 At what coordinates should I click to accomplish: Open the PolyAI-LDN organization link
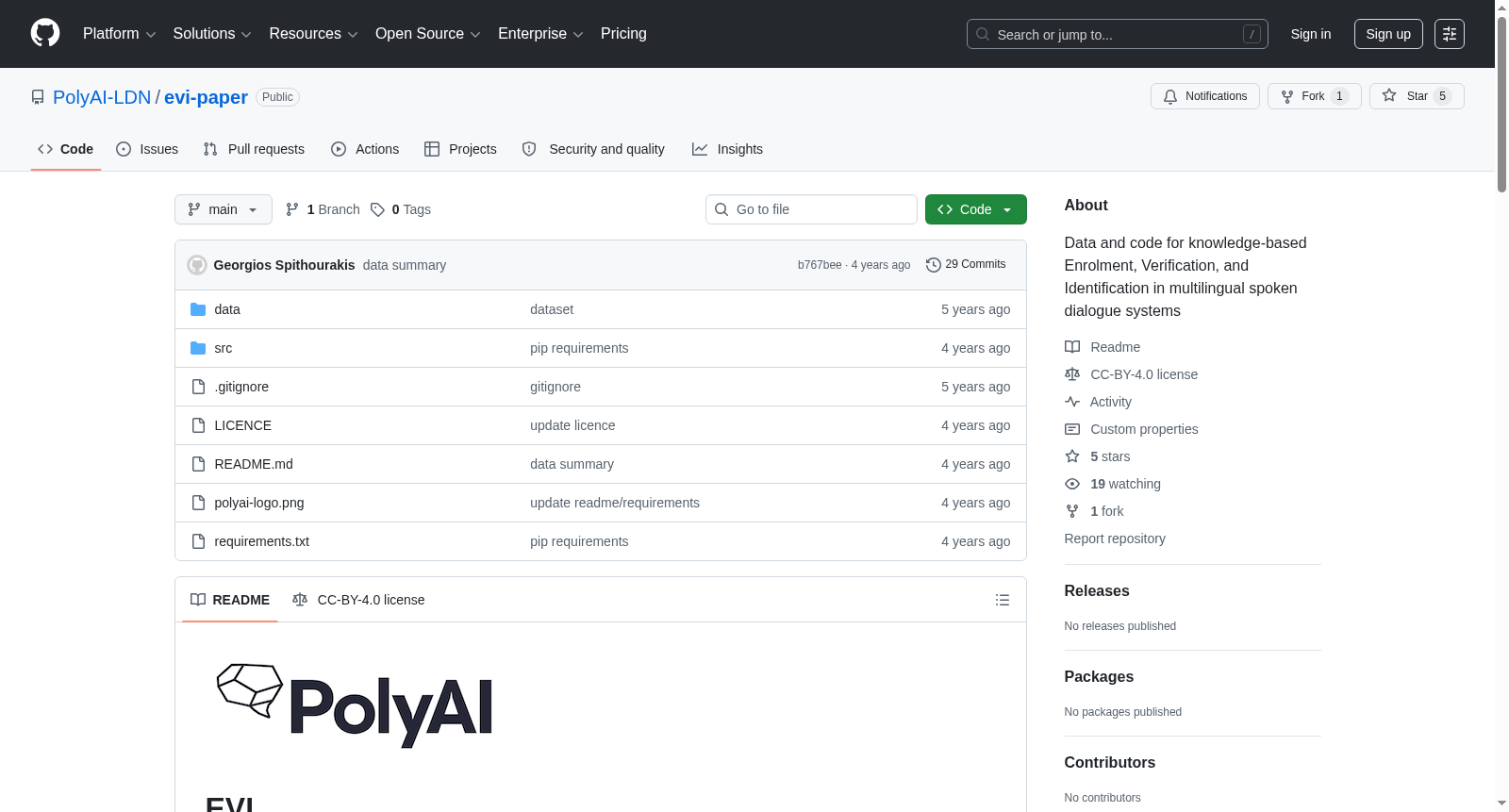tap(102, 97)
